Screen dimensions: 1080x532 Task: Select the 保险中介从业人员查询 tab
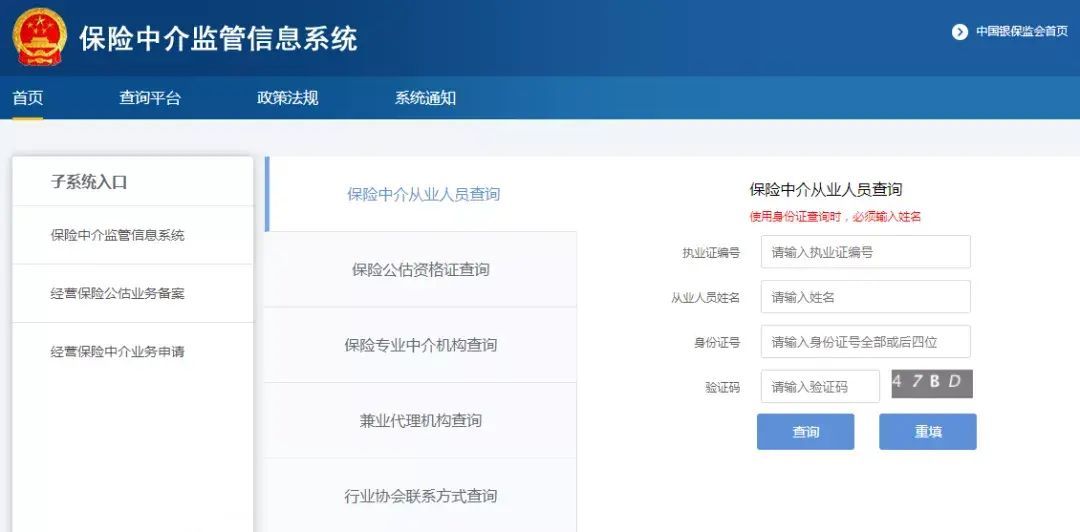coord(422,194)
